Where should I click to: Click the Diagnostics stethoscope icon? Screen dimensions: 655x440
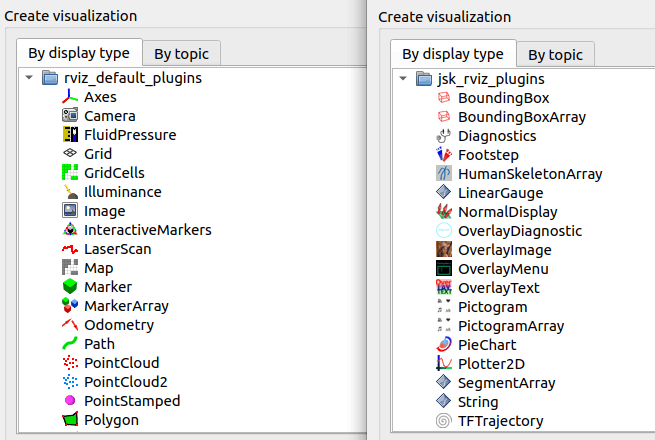[x=444, y=136]
